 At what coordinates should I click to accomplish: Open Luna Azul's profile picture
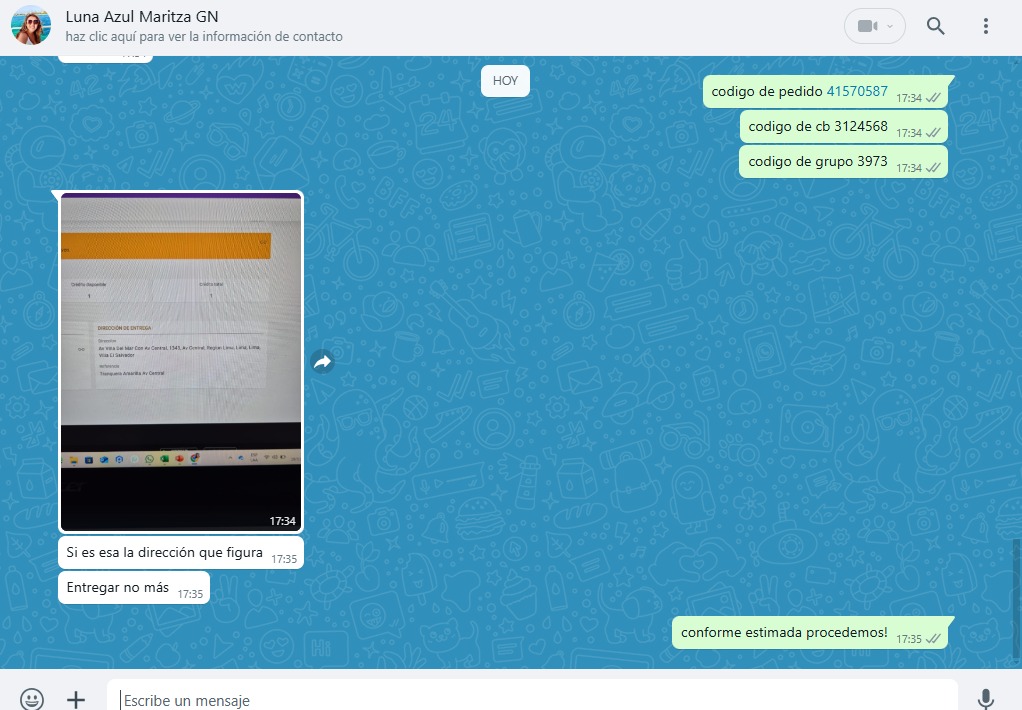coord(31,25)
